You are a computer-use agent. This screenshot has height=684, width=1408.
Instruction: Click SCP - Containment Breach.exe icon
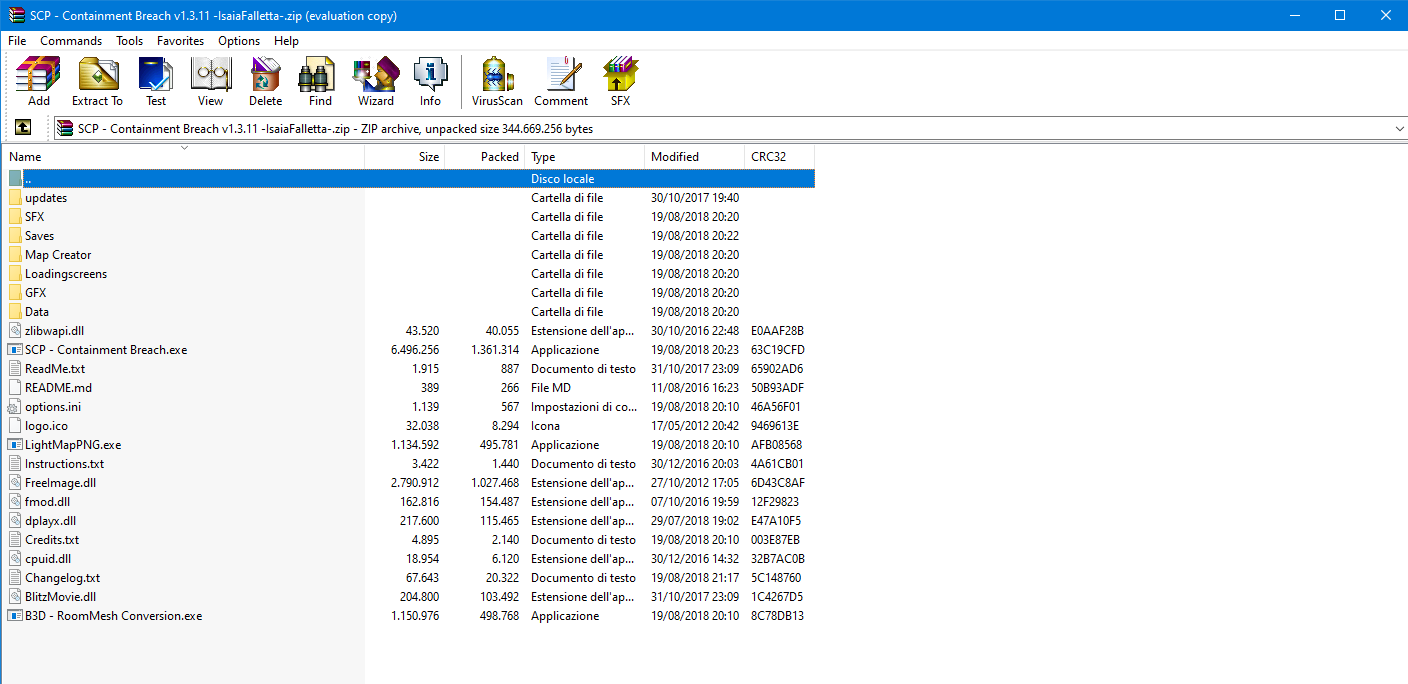[15, 350]
